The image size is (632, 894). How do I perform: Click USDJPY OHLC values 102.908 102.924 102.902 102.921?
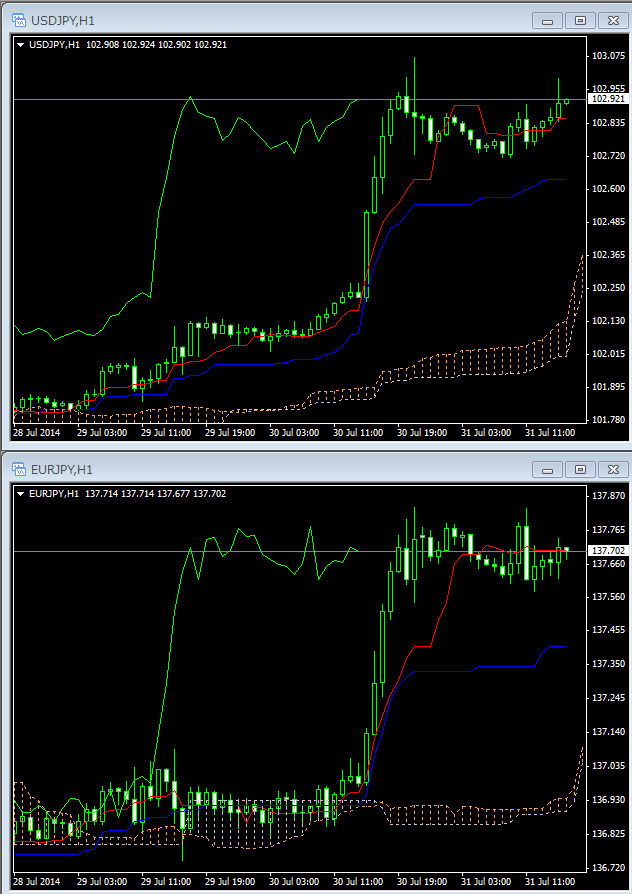[x=156, y=44]
